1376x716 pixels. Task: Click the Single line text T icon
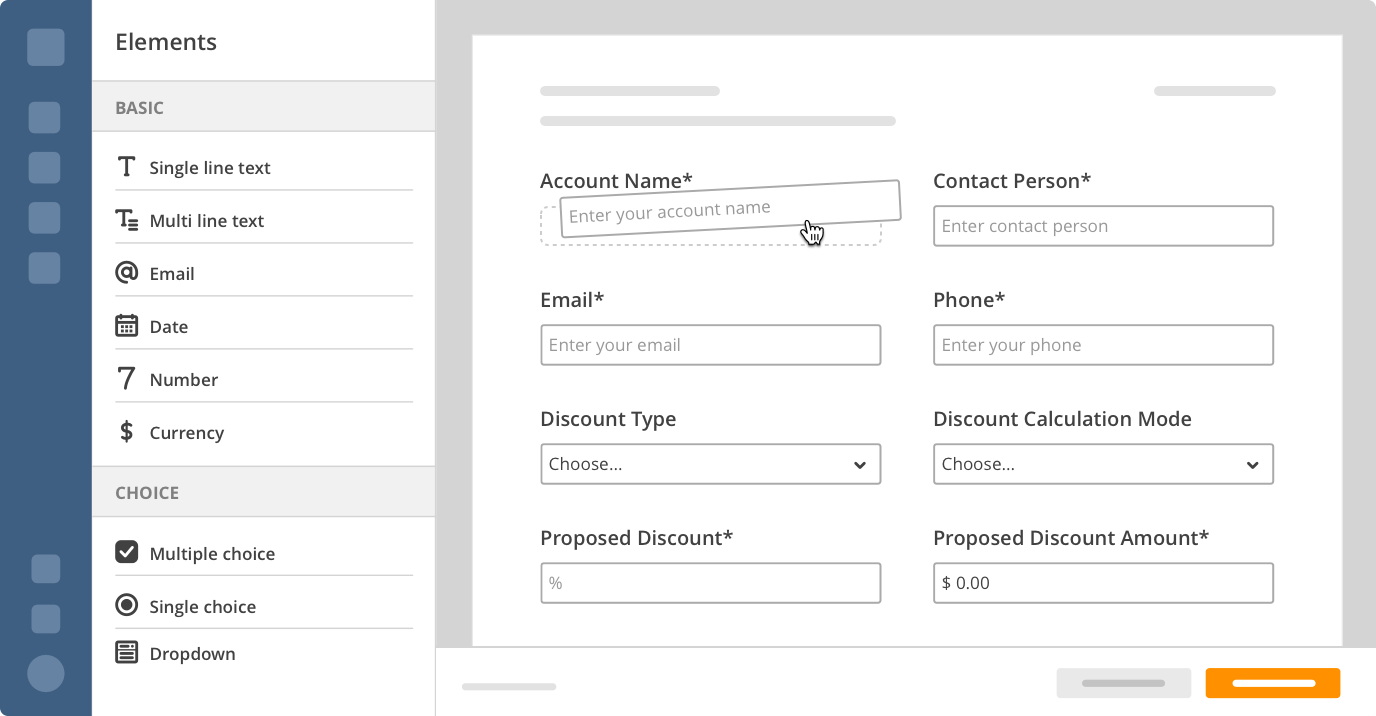tap(126, 167)
